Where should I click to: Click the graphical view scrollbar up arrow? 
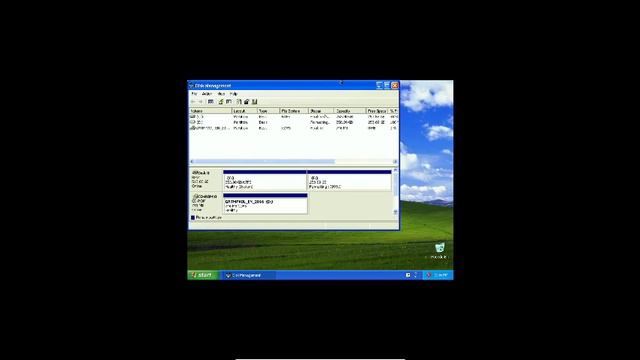(x=395, y=170)
